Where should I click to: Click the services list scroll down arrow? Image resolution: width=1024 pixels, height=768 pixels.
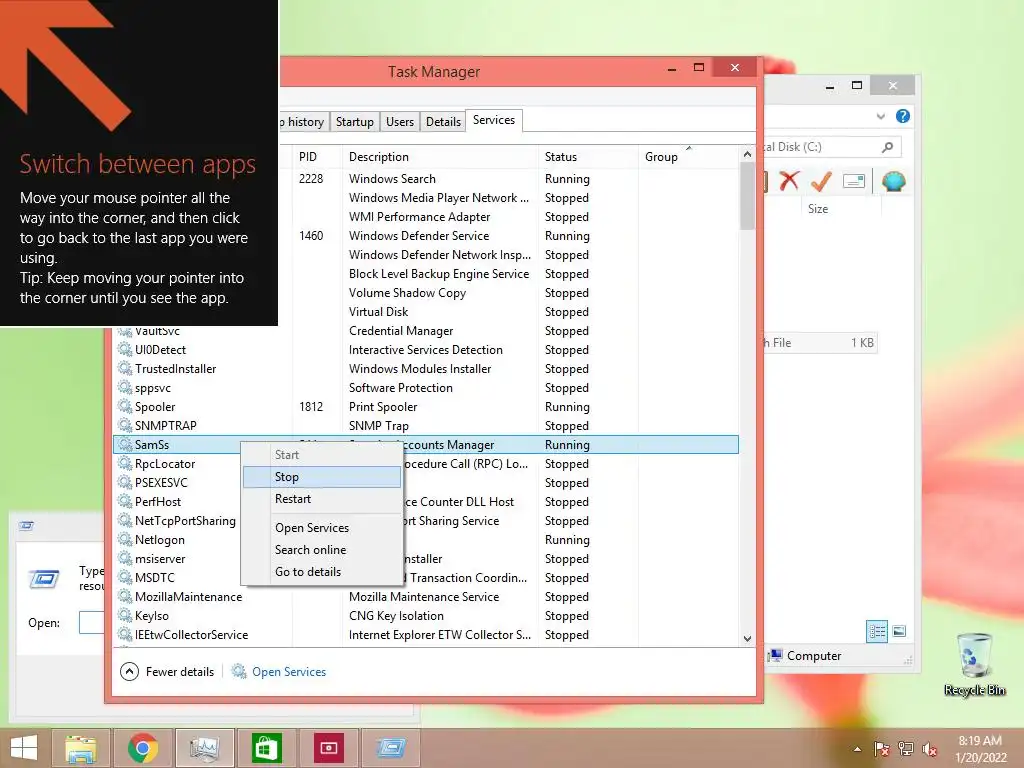pos(747,639)
